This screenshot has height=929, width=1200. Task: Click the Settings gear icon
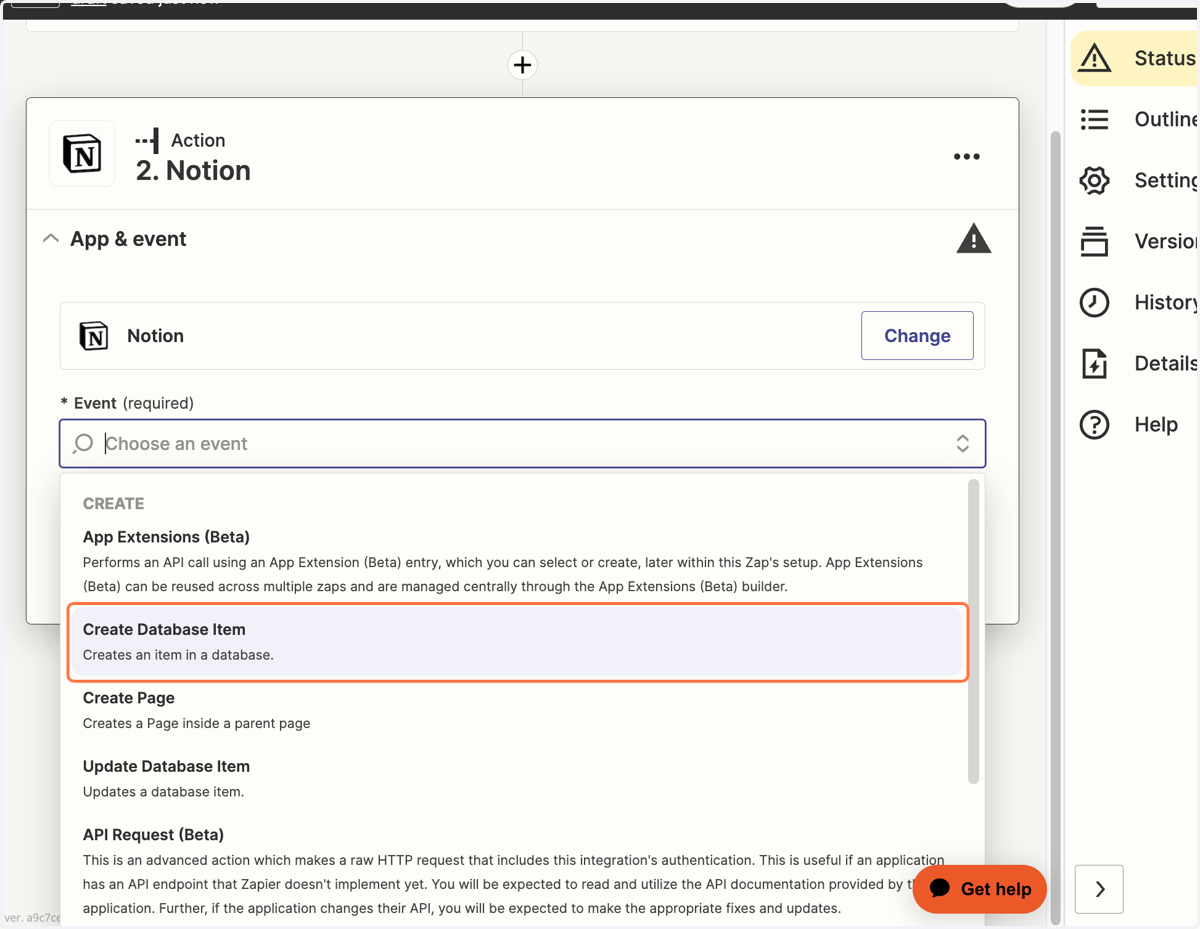point(1095,180)
